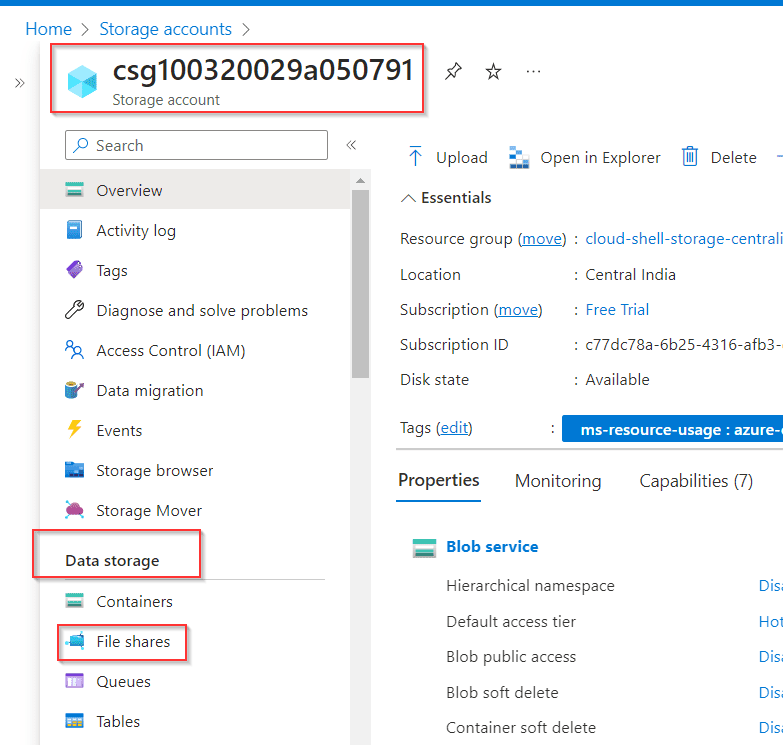Viewport: 783px width, 745px height.
Task: Click the Storage browser icon
Action: pos(74,470)
